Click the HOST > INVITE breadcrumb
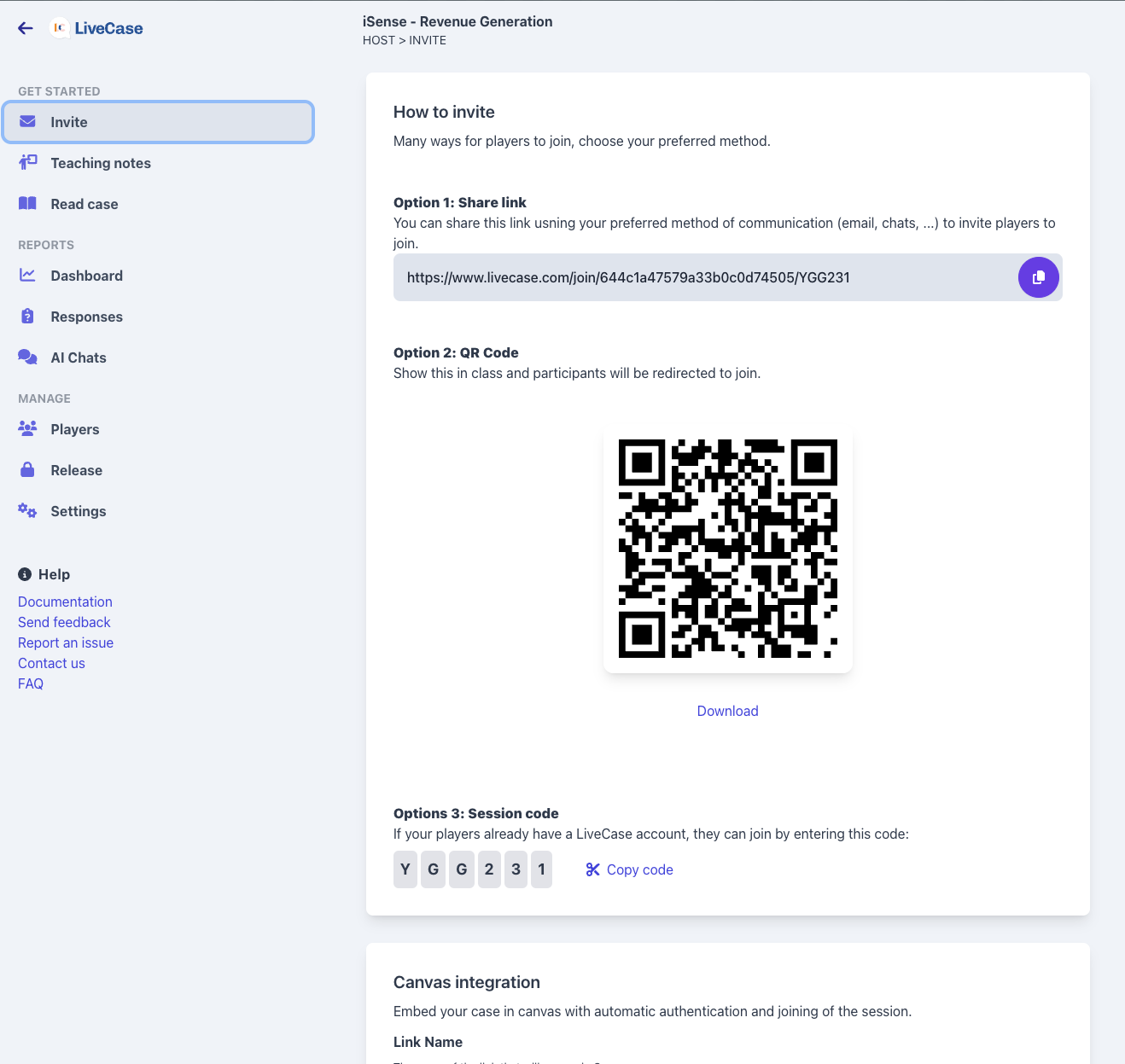1125x1064 pixels. click(405, 40)
